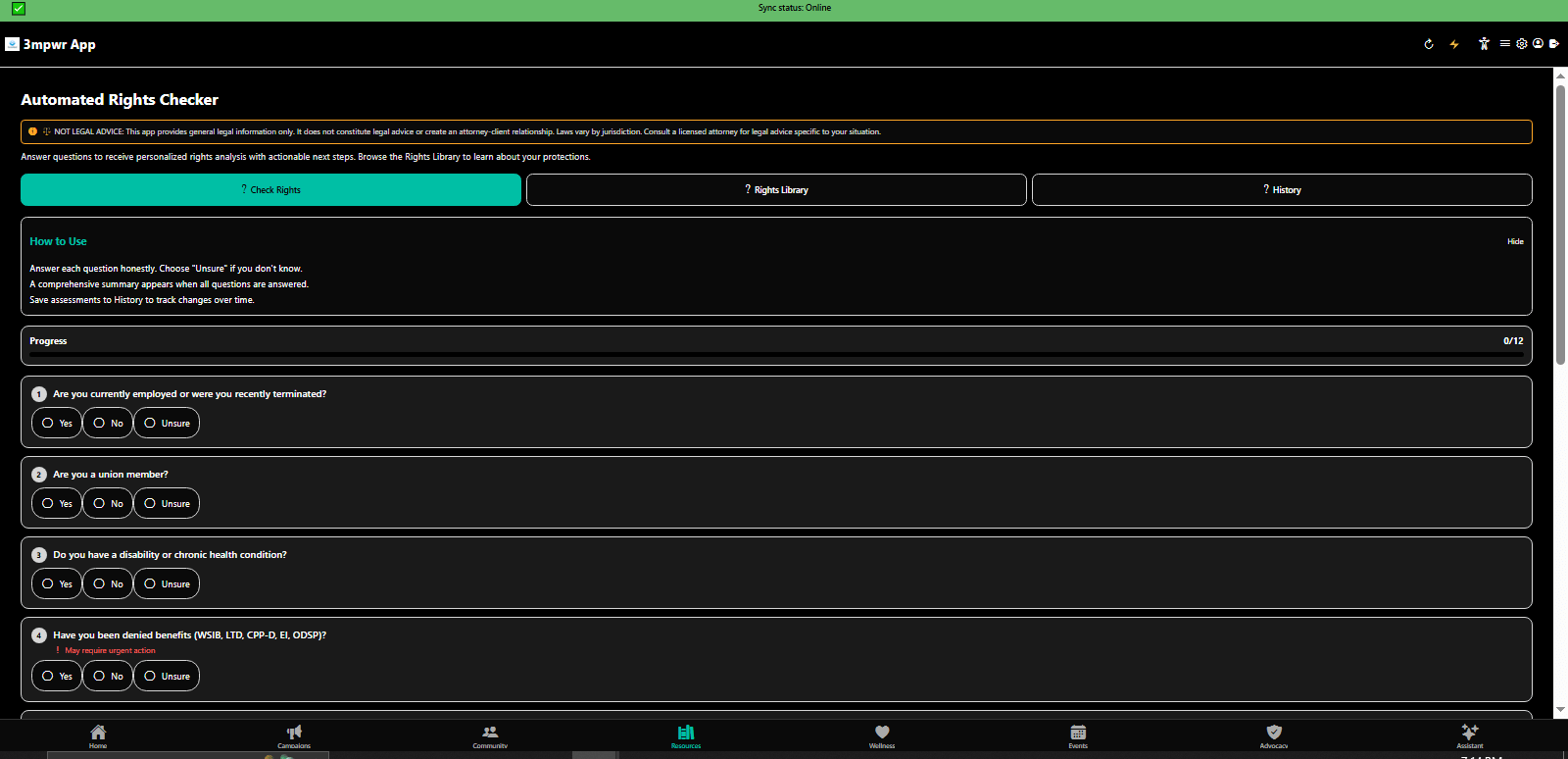
Task: Open the user profile icon
Action: coord(1538,43)
